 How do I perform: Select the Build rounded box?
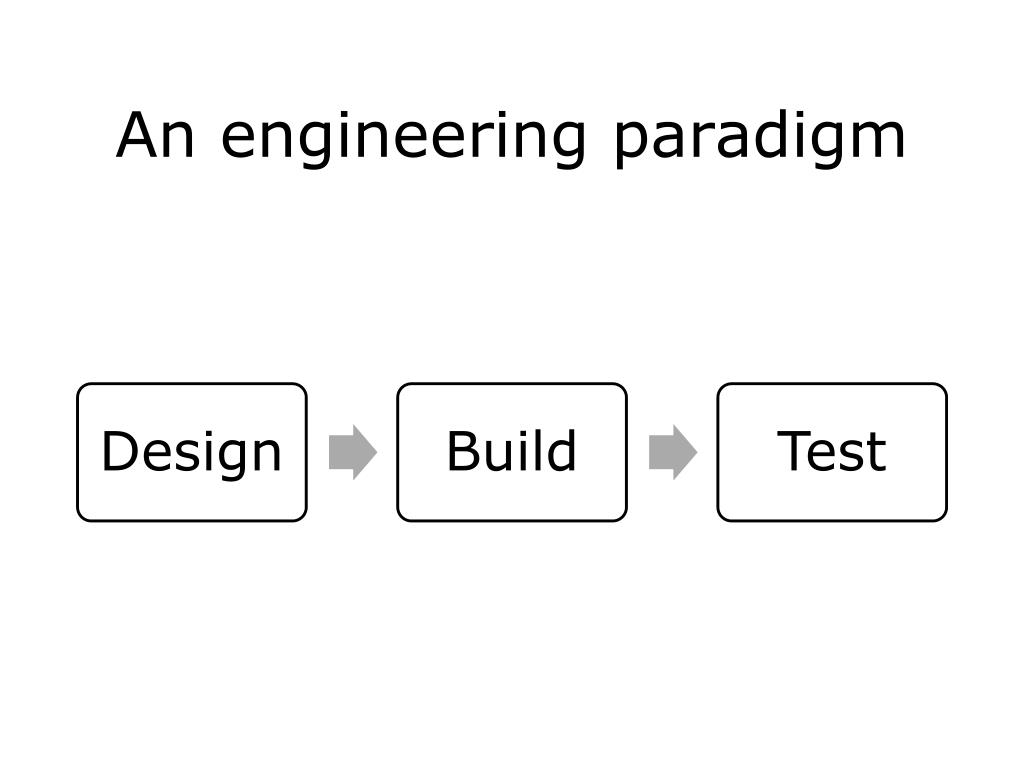point(512,452)
